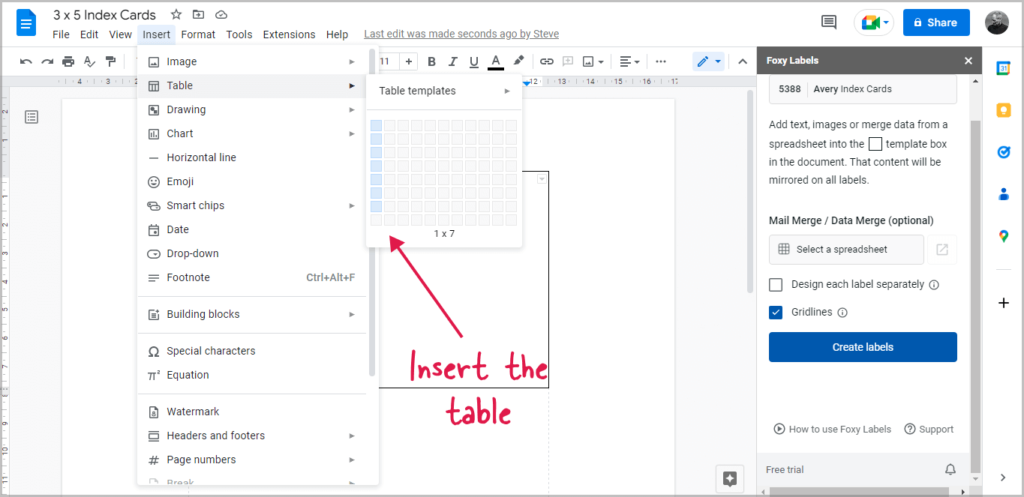Click the Create labels button
Screen dimensions: 1024x497
pyautogui.click(x=863, y=347)
